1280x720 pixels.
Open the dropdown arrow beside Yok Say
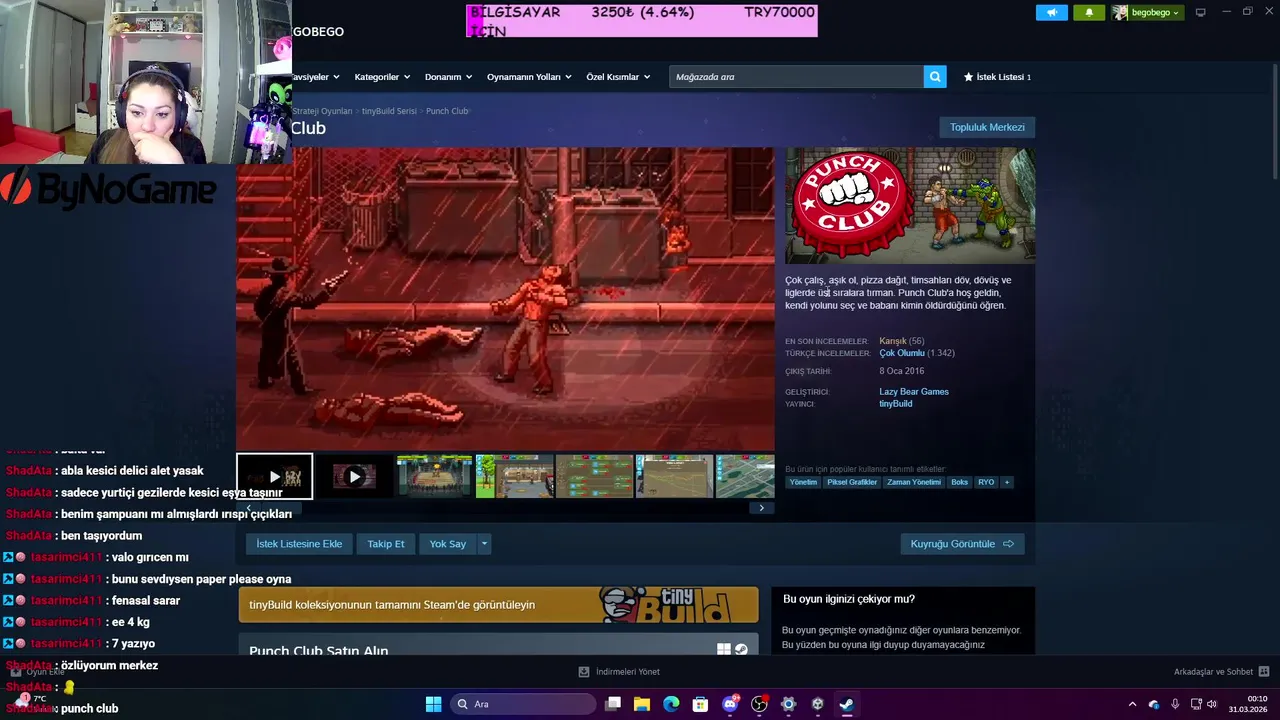484,544
